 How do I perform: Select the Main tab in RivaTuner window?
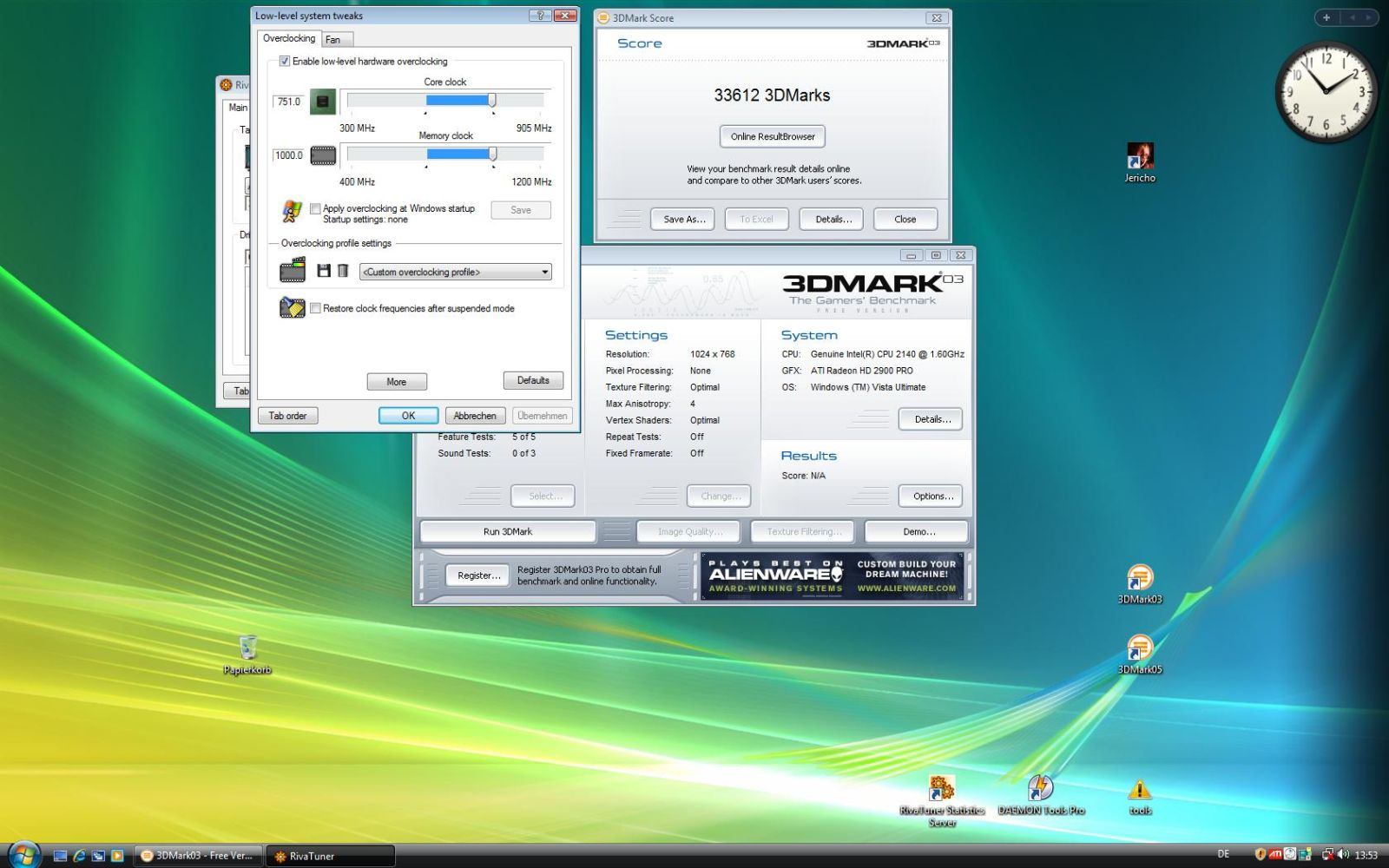237,108
